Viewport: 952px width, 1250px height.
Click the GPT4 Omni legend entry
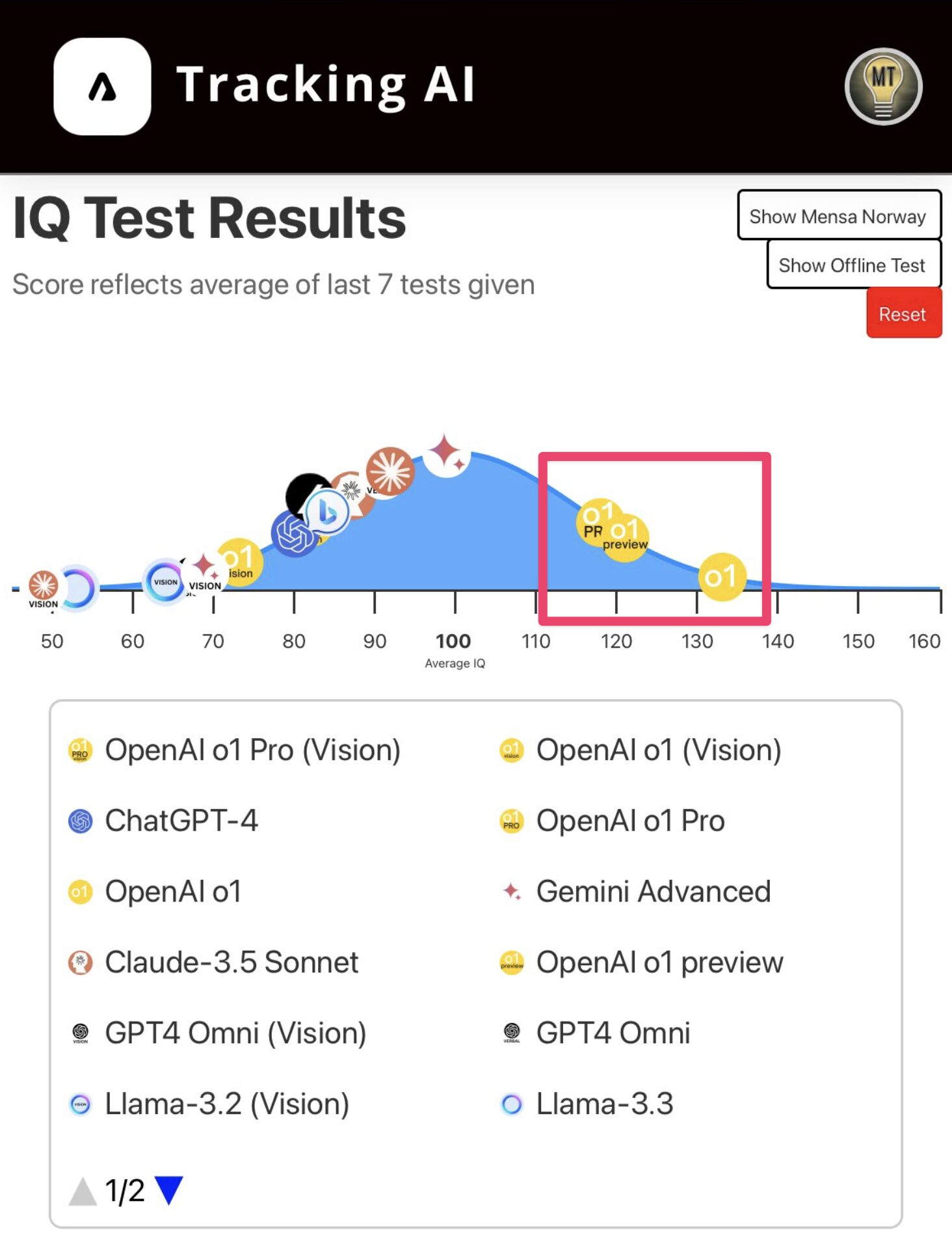pos(613,1033)
